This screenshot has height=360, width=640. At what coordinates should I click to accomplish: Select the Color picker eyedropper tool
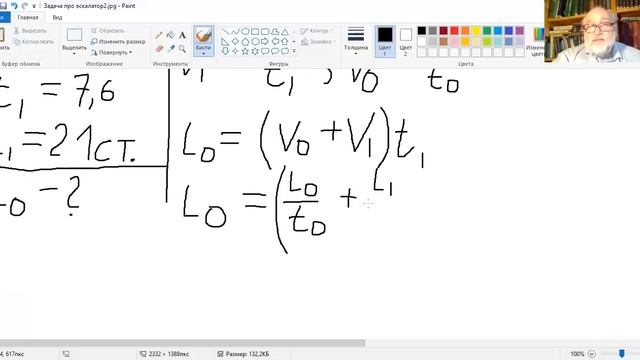click(x=171, y=49)
